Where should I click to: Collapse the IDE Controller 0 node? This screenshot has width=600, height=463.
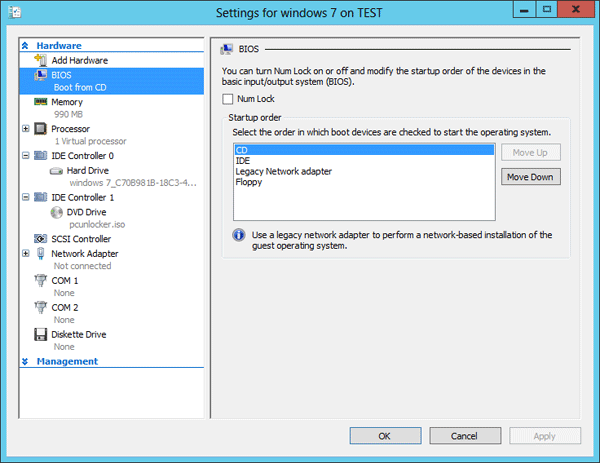[26, 156]
